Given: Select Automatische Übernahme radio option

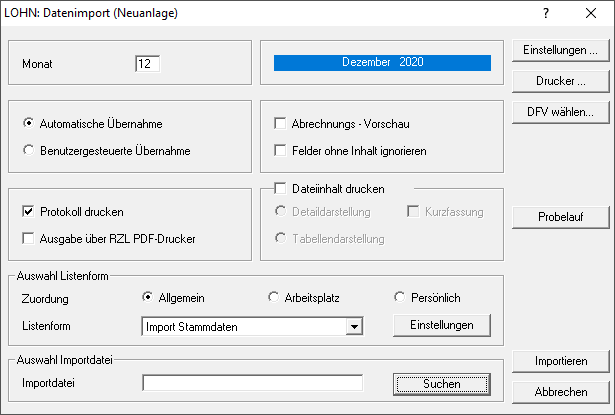Looking at the screenshot, I should click(x=28, y=124).
